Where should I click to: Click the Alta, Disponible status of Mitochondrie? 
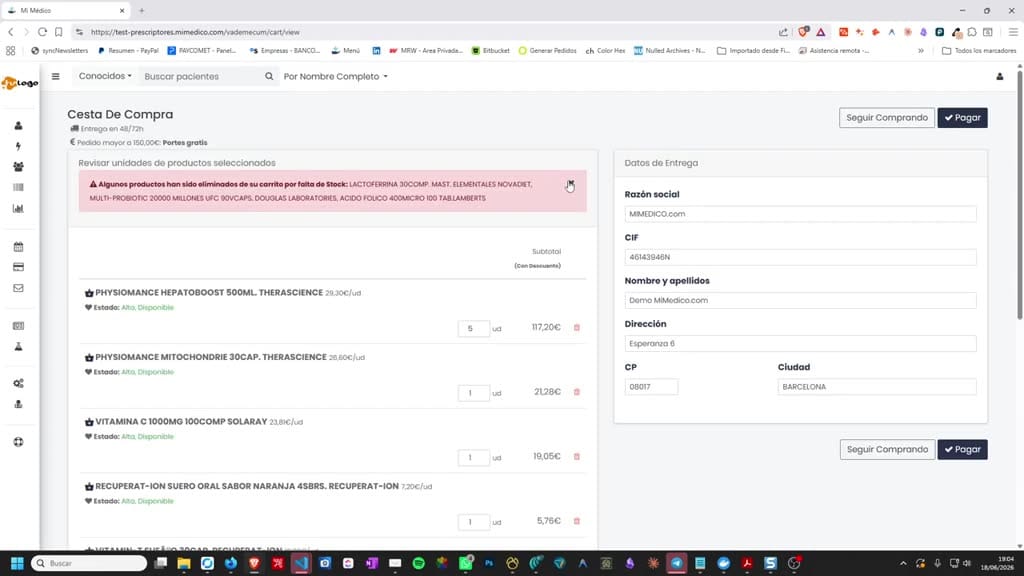[148, 372]
